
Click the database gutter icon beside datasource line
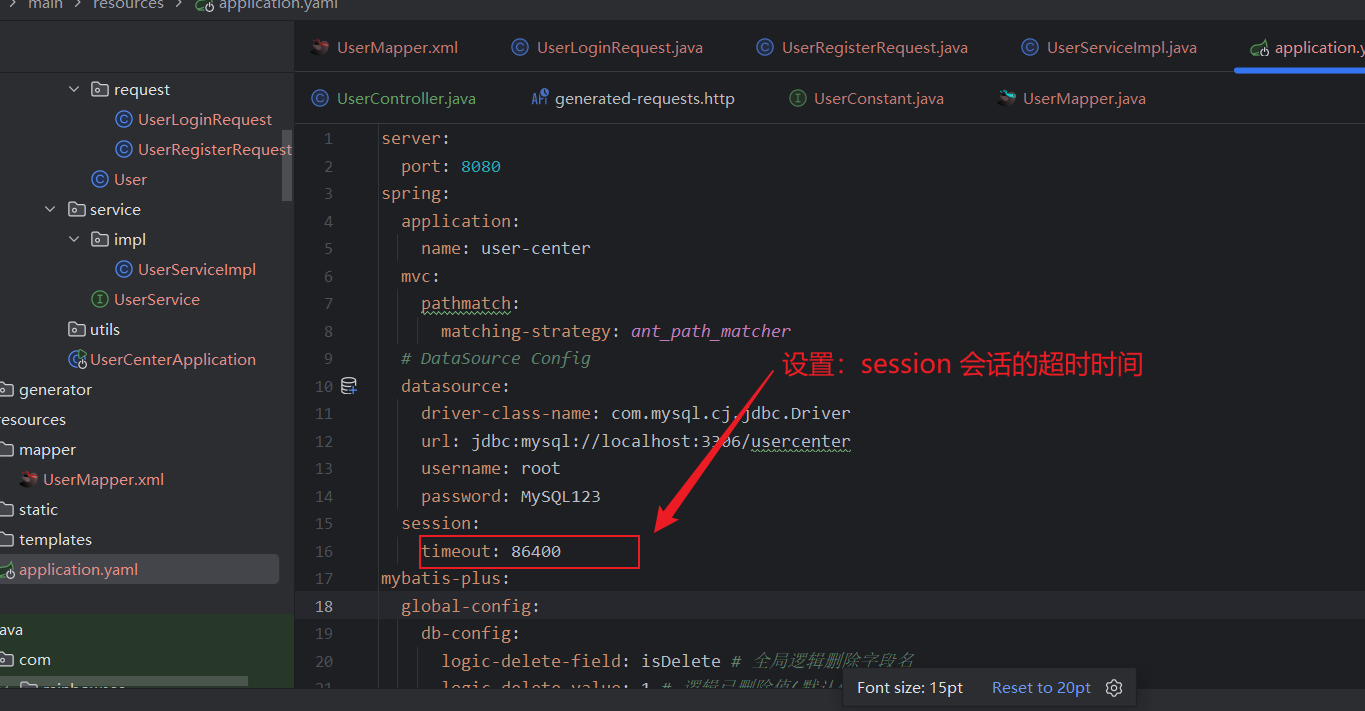(349, 386)
